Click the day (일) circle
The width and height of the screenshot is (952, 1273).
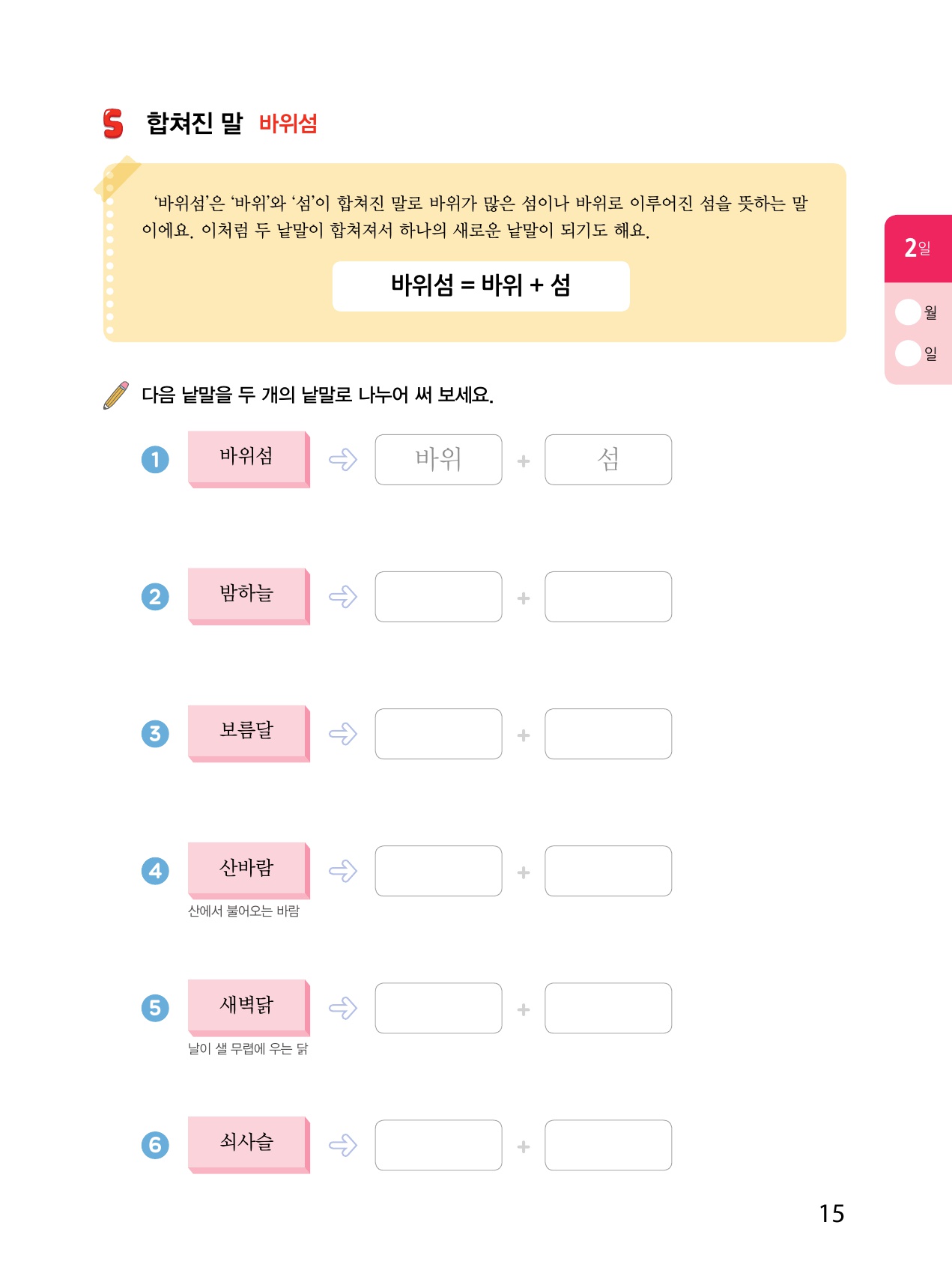click(908, 353)
